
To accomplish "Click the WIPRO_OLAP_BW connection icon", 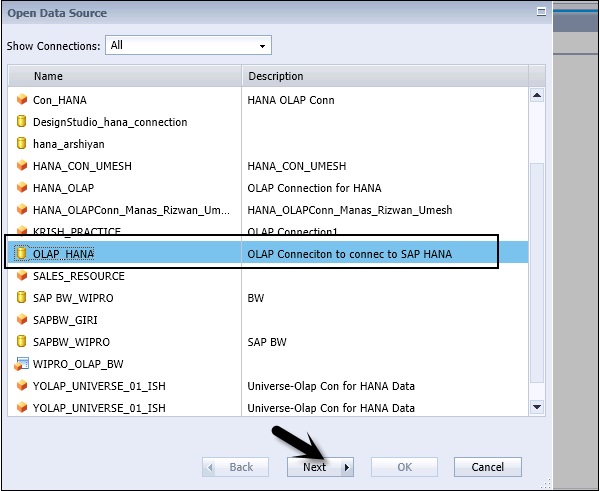I will [x=22, y=364].
